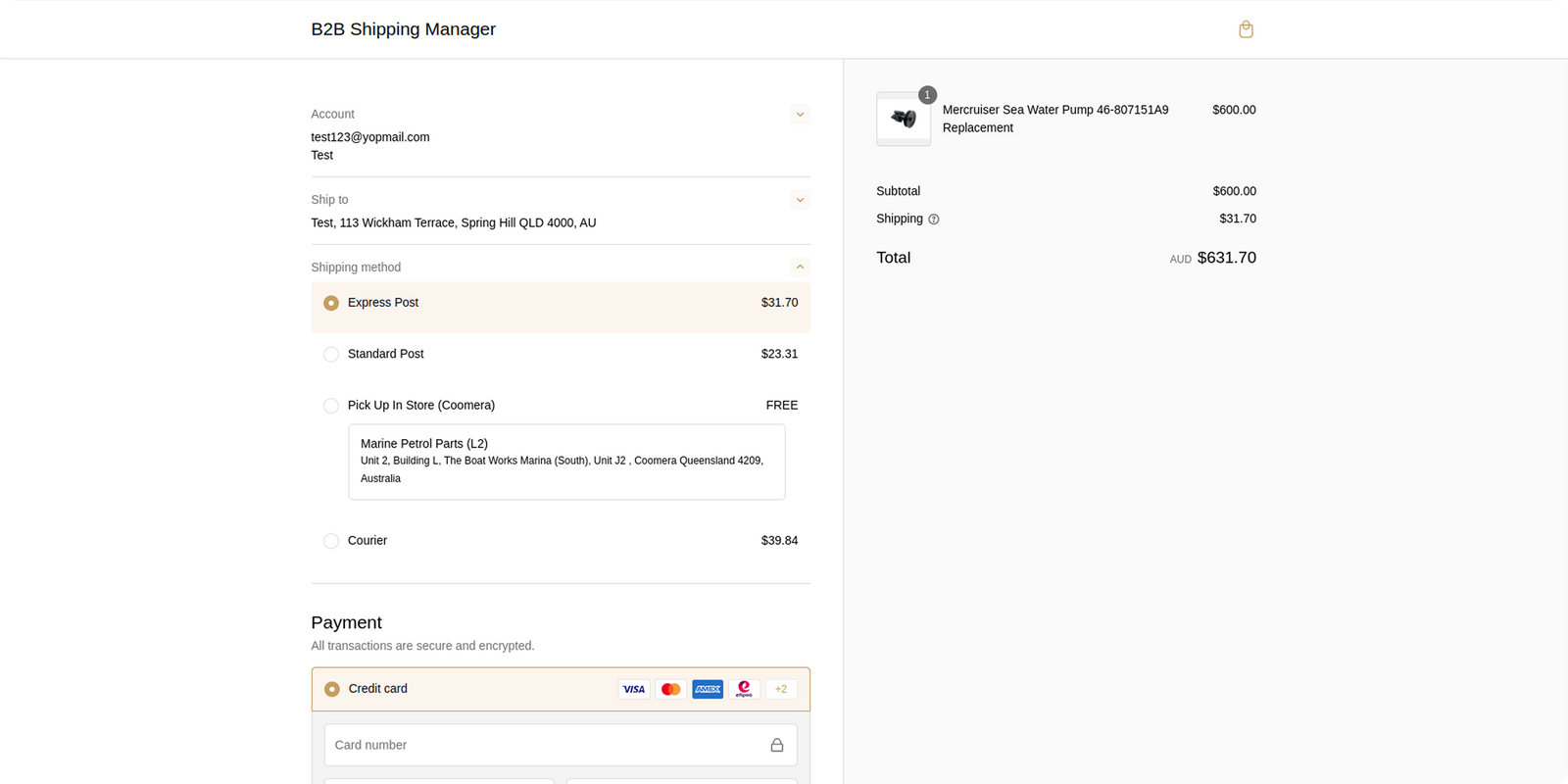
Task: Expand the Account section chevron
Action: tap(800, 115)
